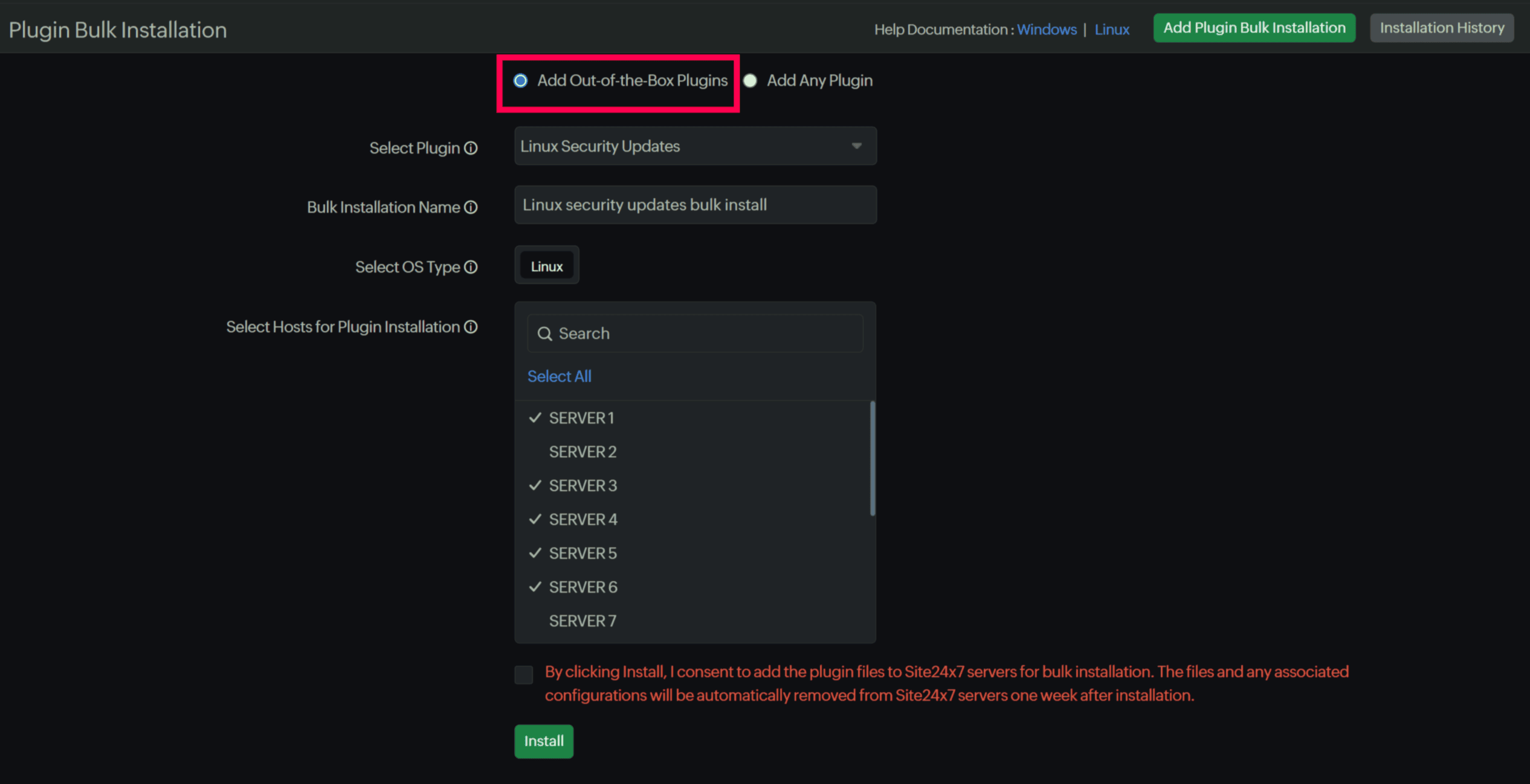Click info icon next to Select Plugin

pos(471,148)
